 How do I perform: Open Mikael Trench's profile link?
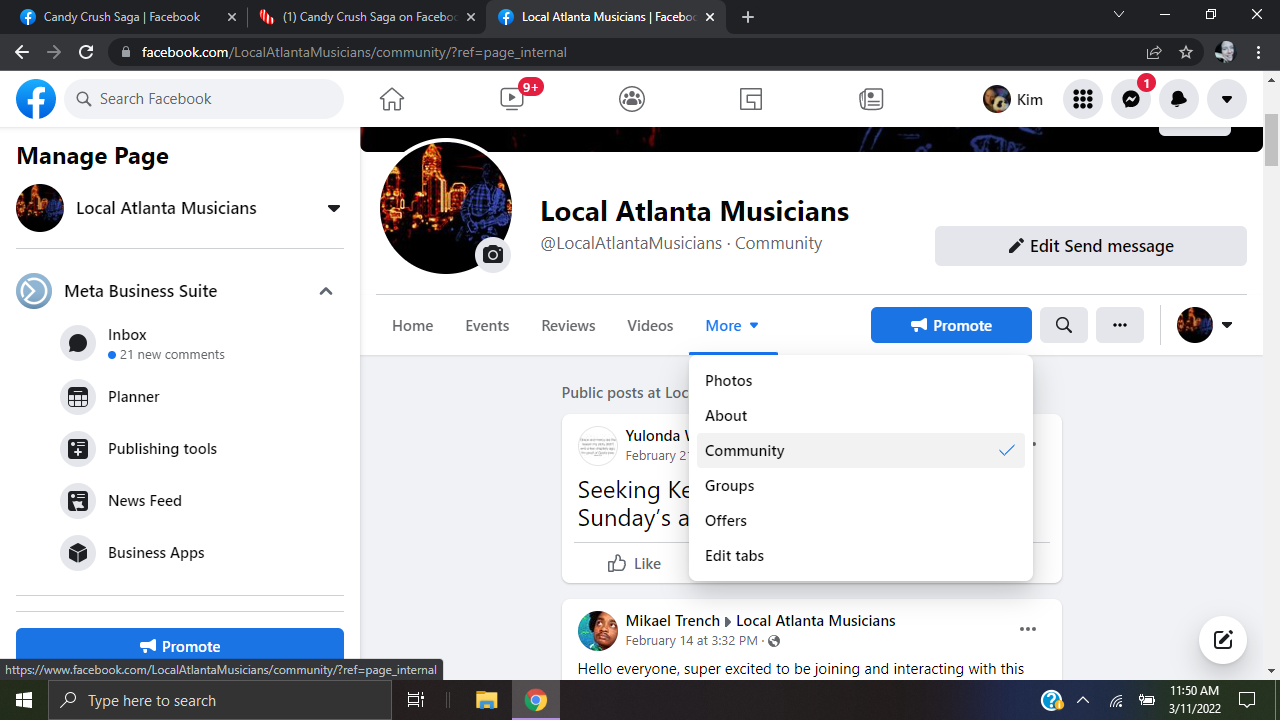pyautogui.click(x=672, y=621)
